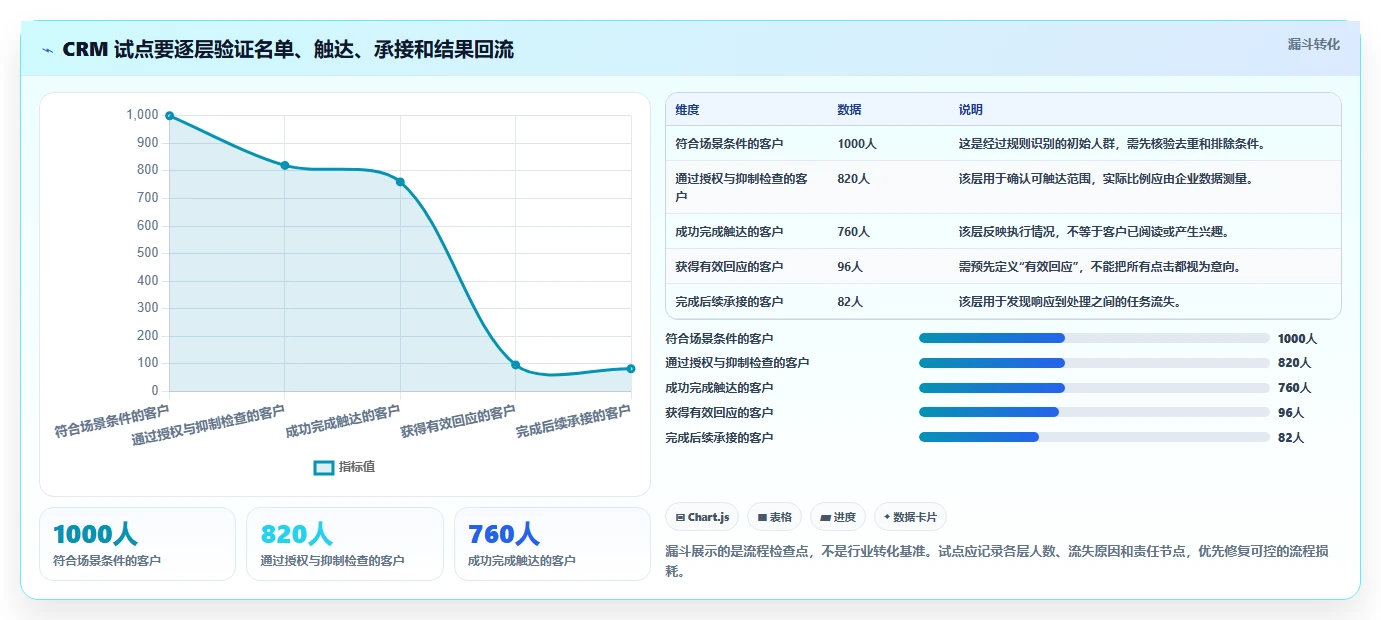Click the 说明 column header
This screenshot has width=1381, height=620.
971,110
